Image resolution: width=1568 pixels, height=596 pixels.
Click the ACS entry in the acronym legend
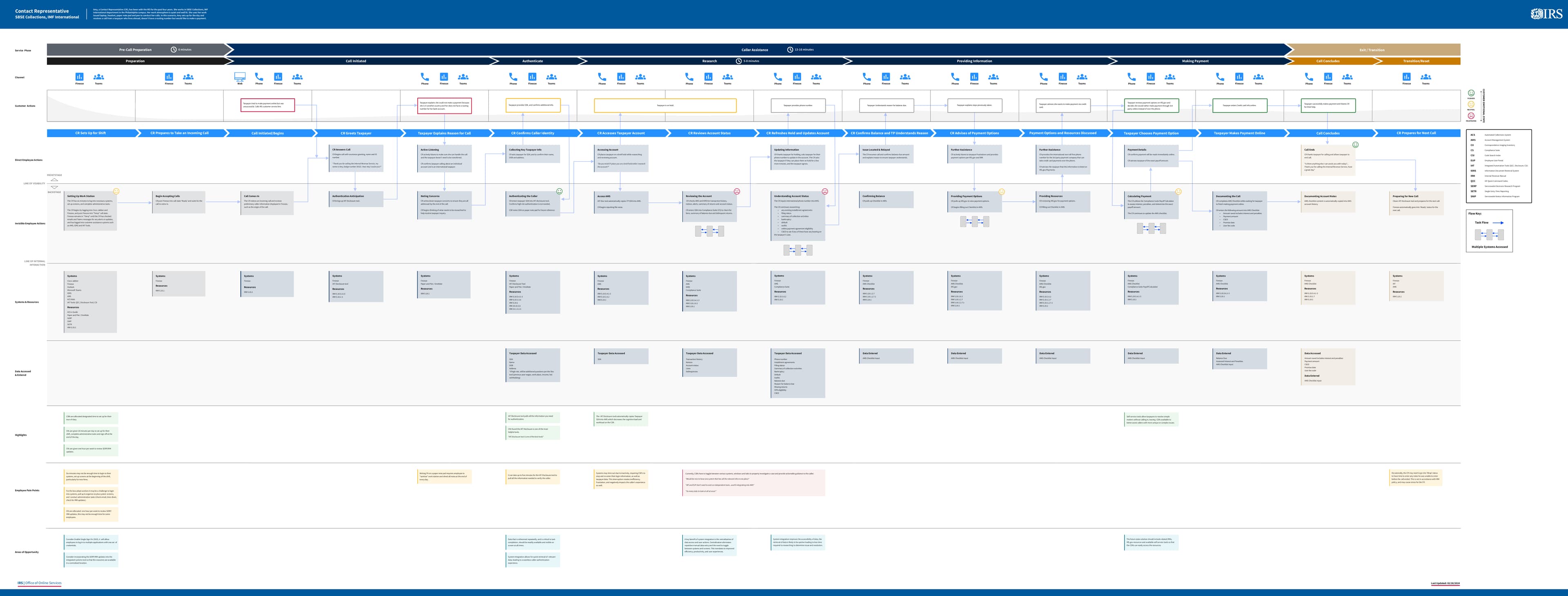point(1473,135)
